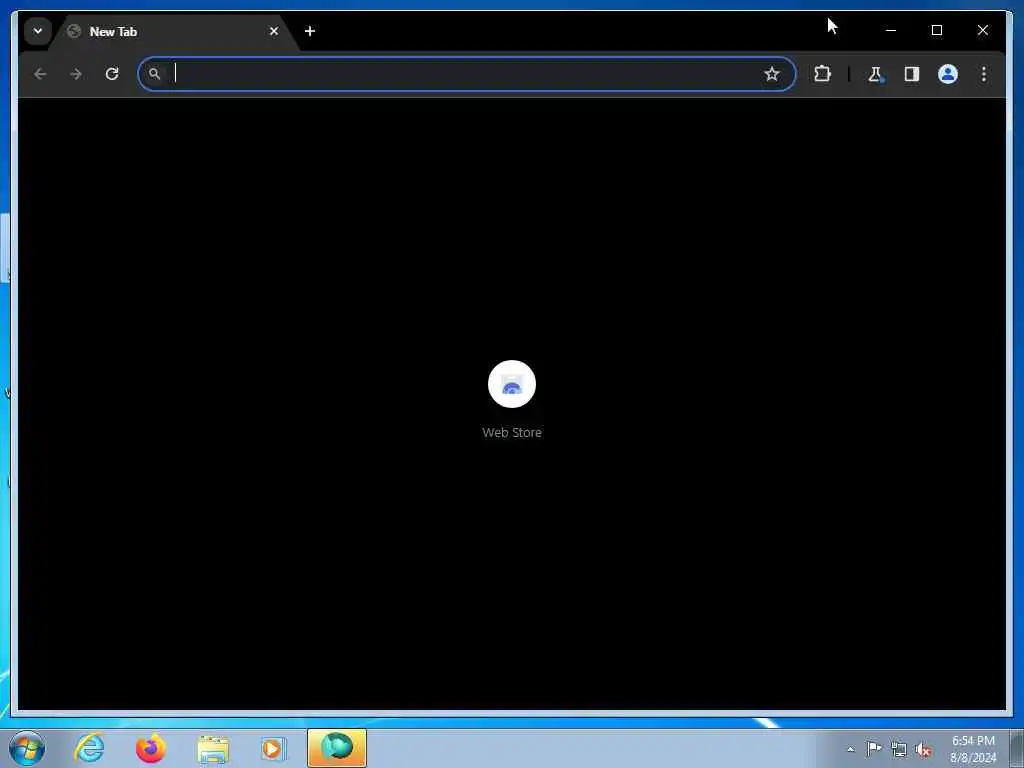Launch Firefox from taskbar
Screen dimensions: 1024x768
pyautogui.click(x=150, y=748)
